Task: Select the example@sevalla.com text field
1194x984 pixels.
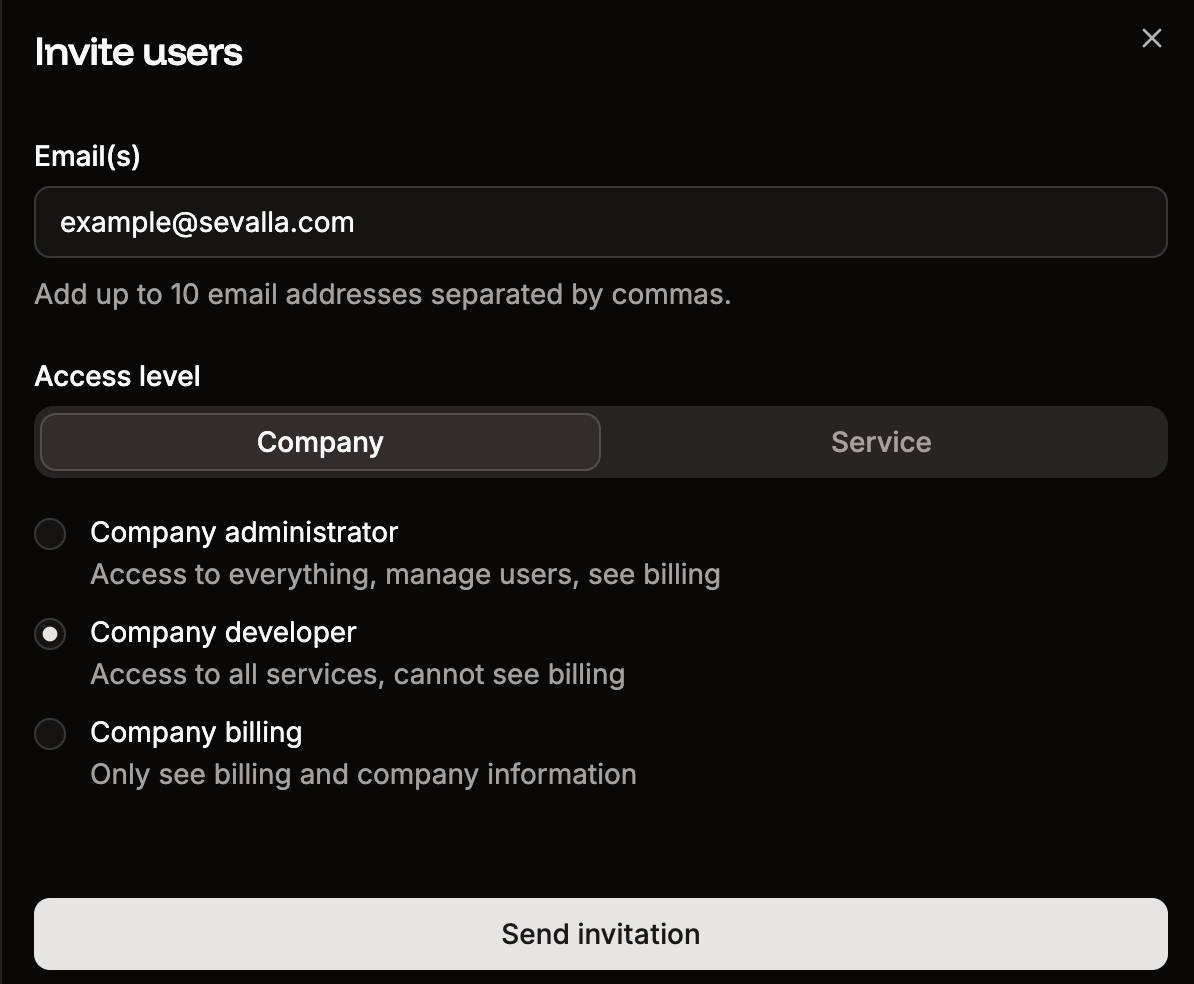Action: click(x=600, y=222)
